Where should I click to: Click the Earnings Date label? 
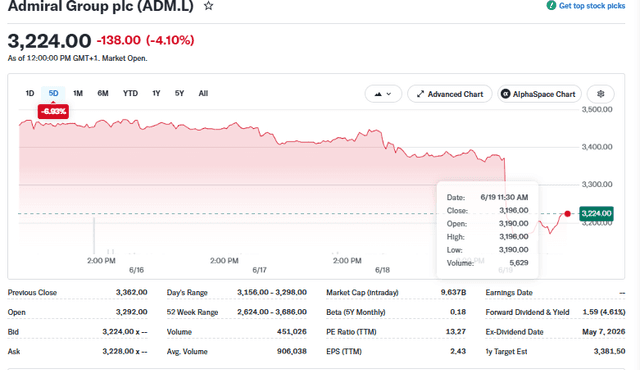click(509, 292)
